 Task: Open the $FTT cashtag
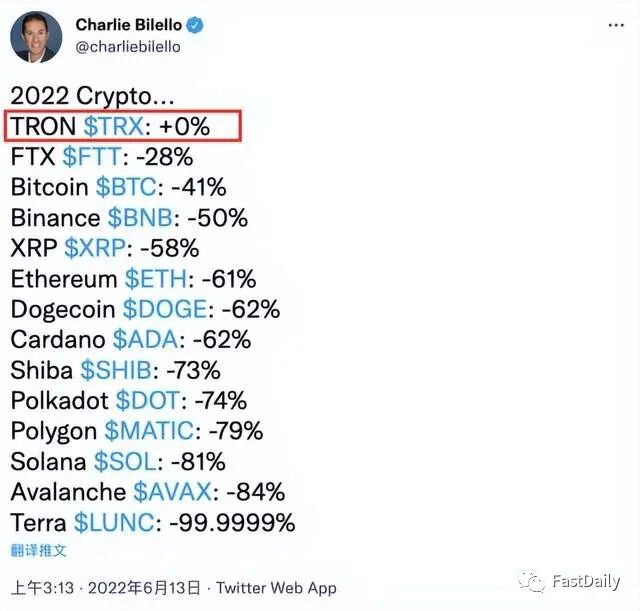[92, 157]
